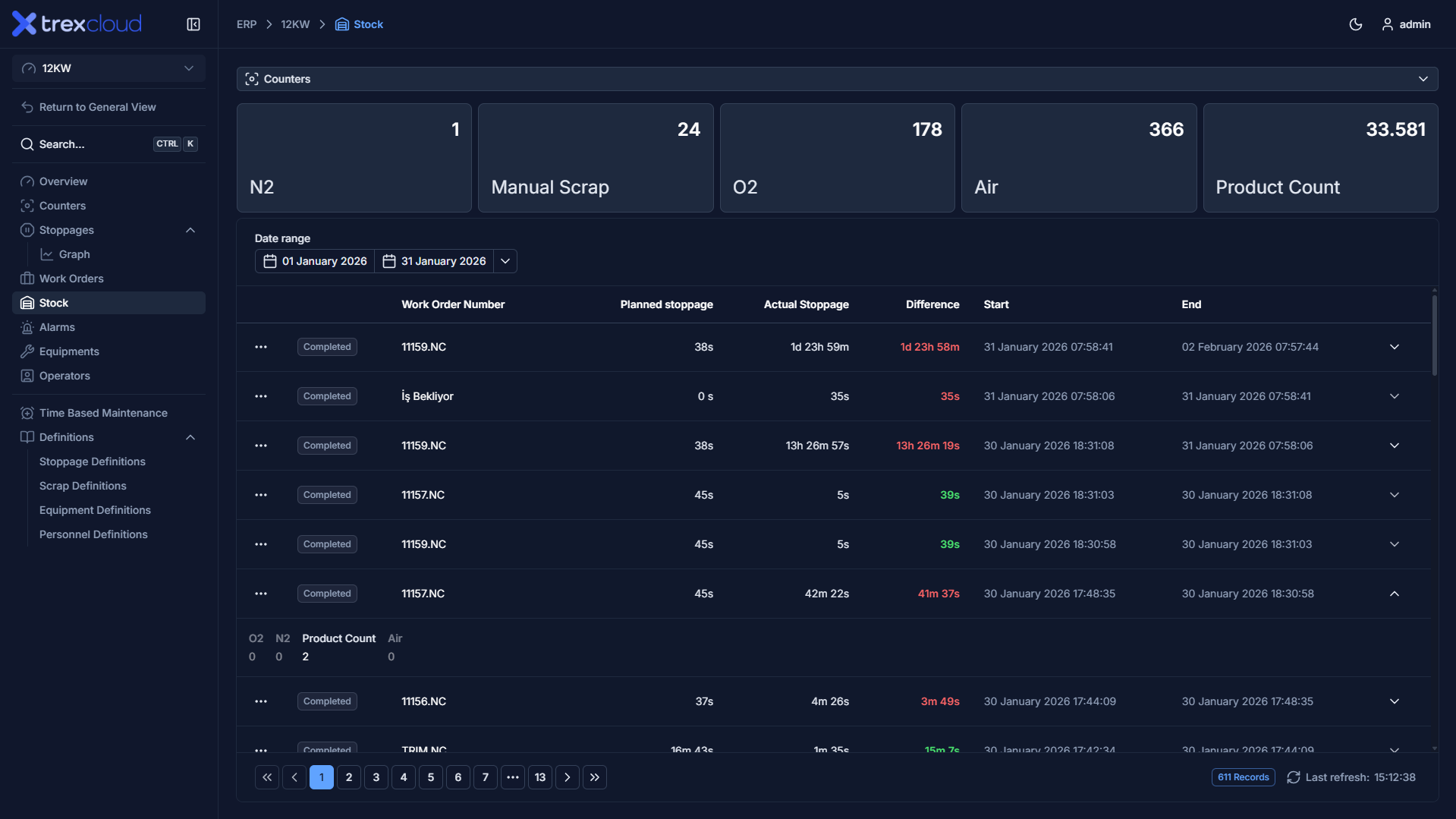Click the 12KW breadcrumb
The width and height of the screenshot is (1456, 819).
tap(295, 24)
